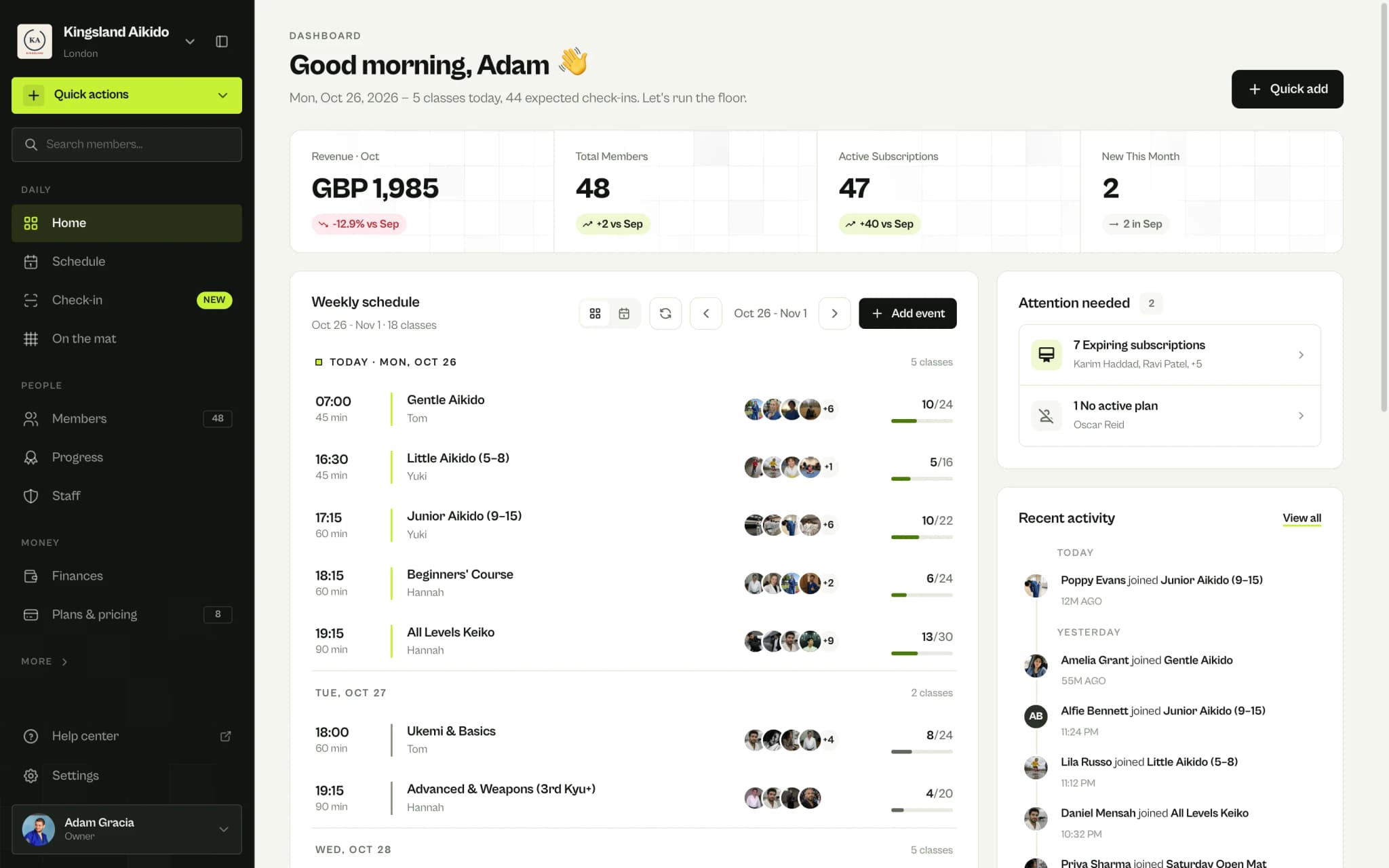1389x868 pixels.
Task: Open the Adam Gracia account menu
Action: [x=127, y=829]
